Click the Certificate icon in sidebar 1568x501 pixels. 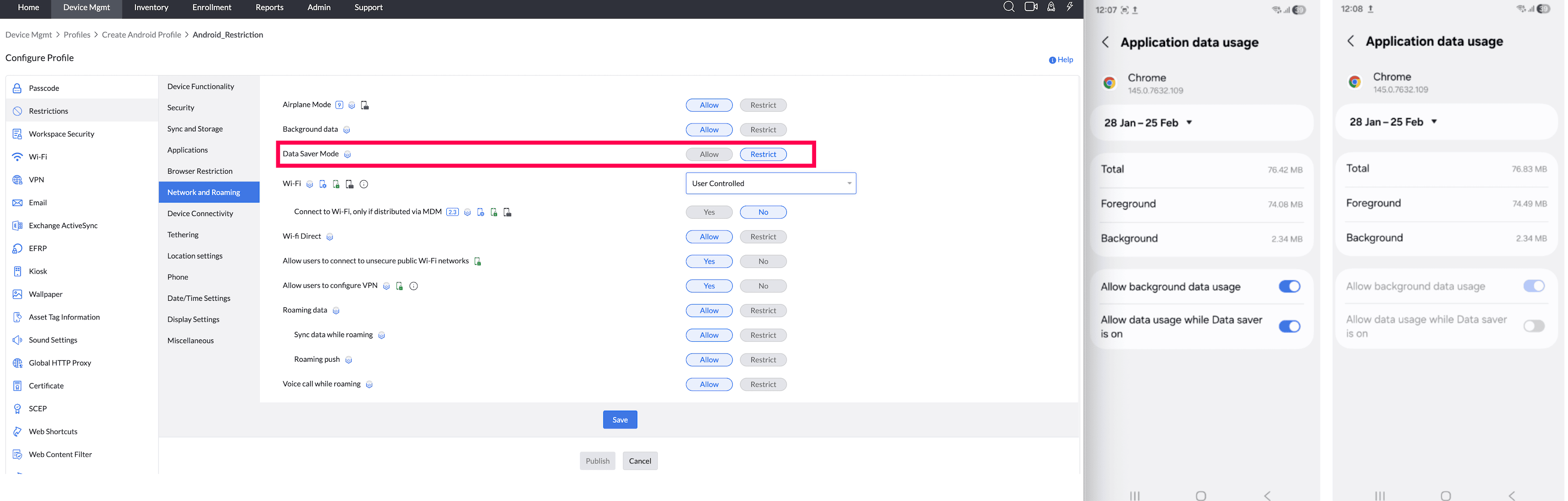point(17,386)
